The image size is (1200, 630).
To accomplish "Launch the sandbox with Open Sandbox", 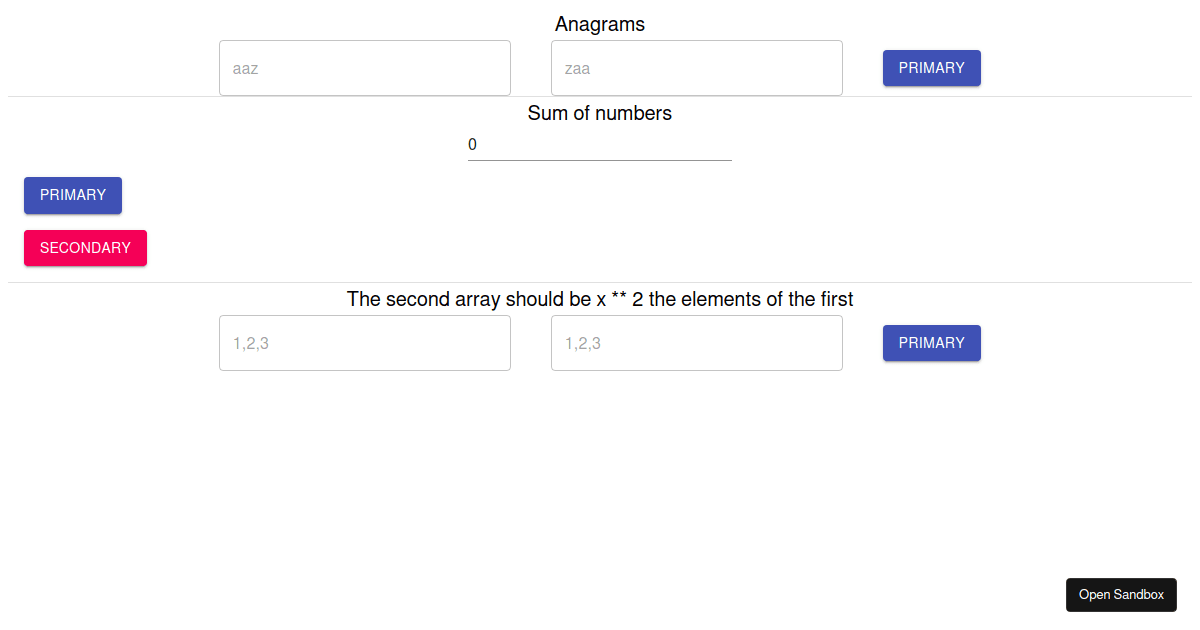I will click(1121, 594).
